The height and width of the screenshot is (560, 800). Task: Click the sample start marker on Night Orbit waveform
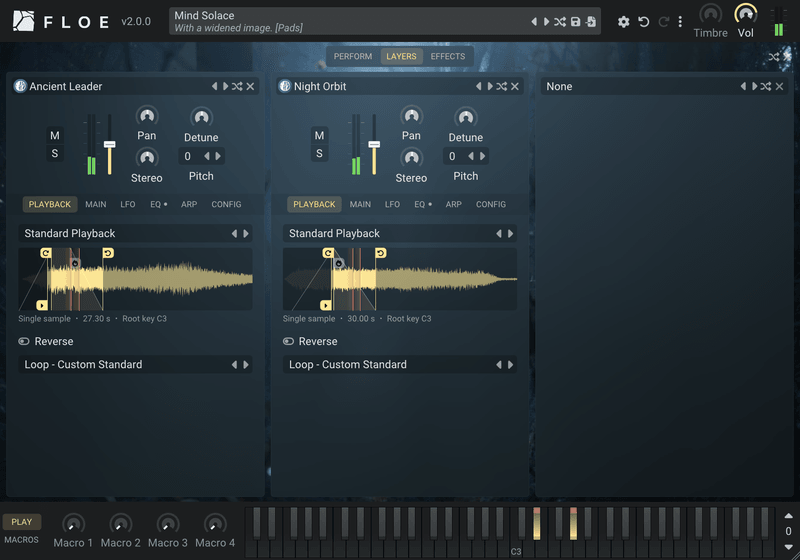point(326,305)
